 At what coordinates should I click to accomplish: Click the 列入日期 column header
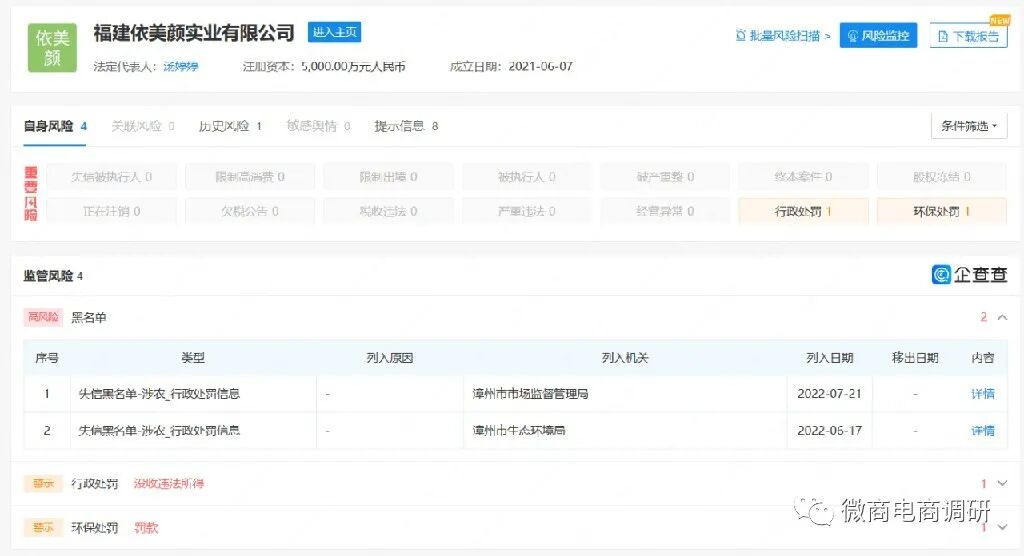point(829,358)
